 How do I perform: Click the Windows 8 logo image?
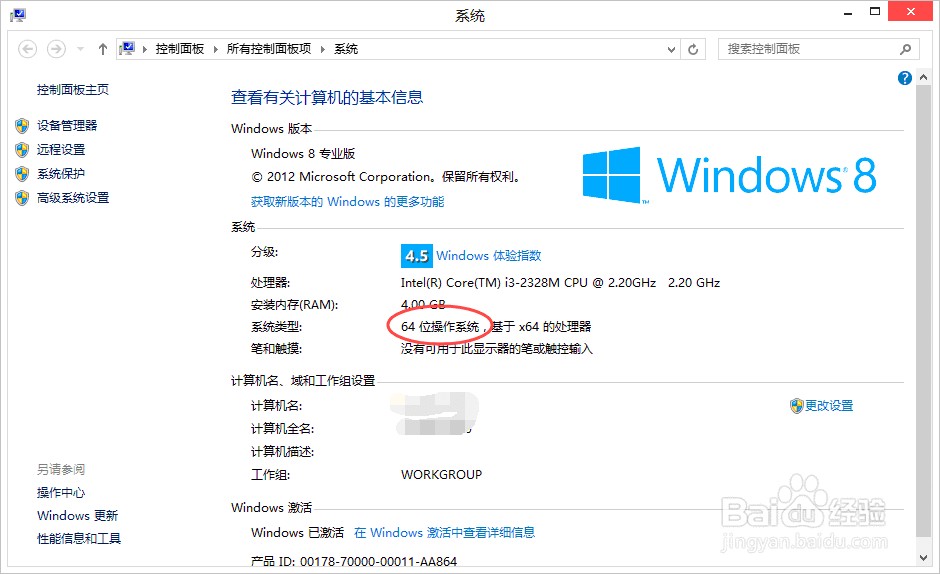(730, 175)
